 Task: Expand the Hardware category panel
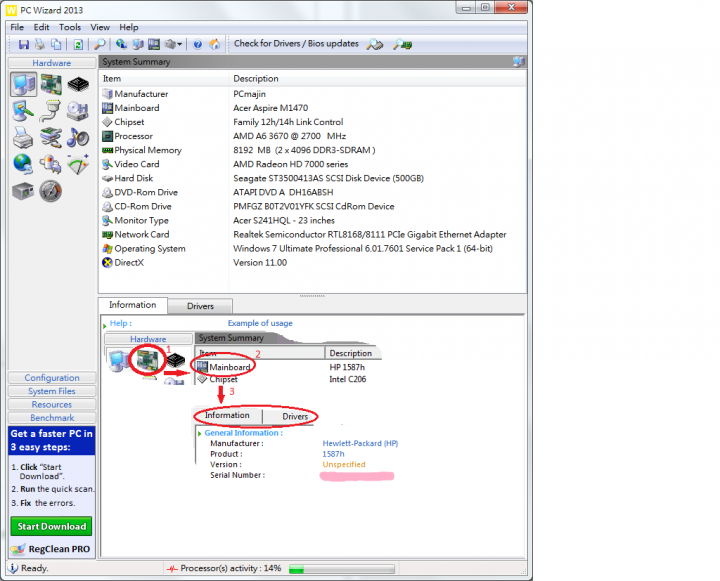point(51,63)
